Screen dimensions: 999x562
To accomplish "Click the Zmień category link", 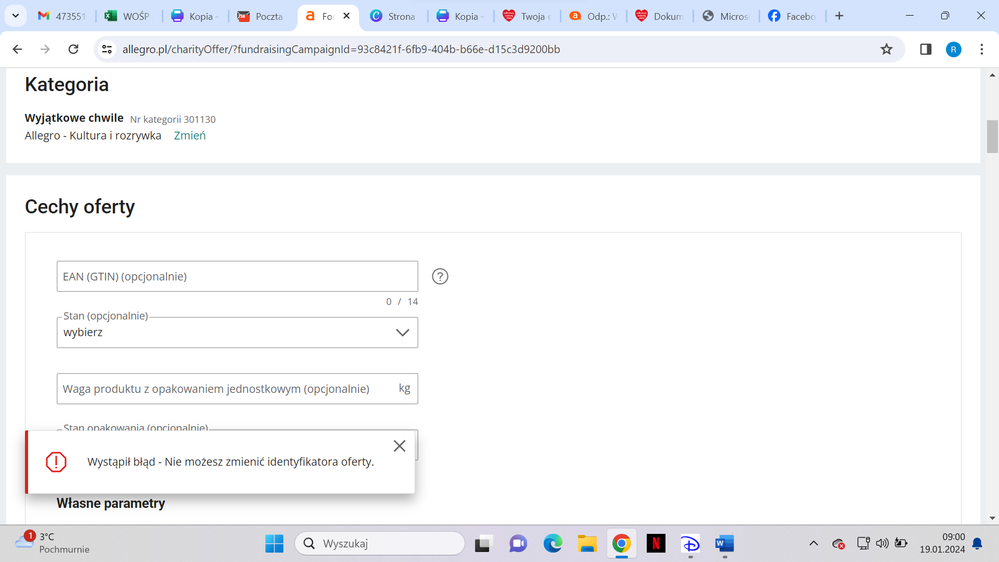I will 189,136.
